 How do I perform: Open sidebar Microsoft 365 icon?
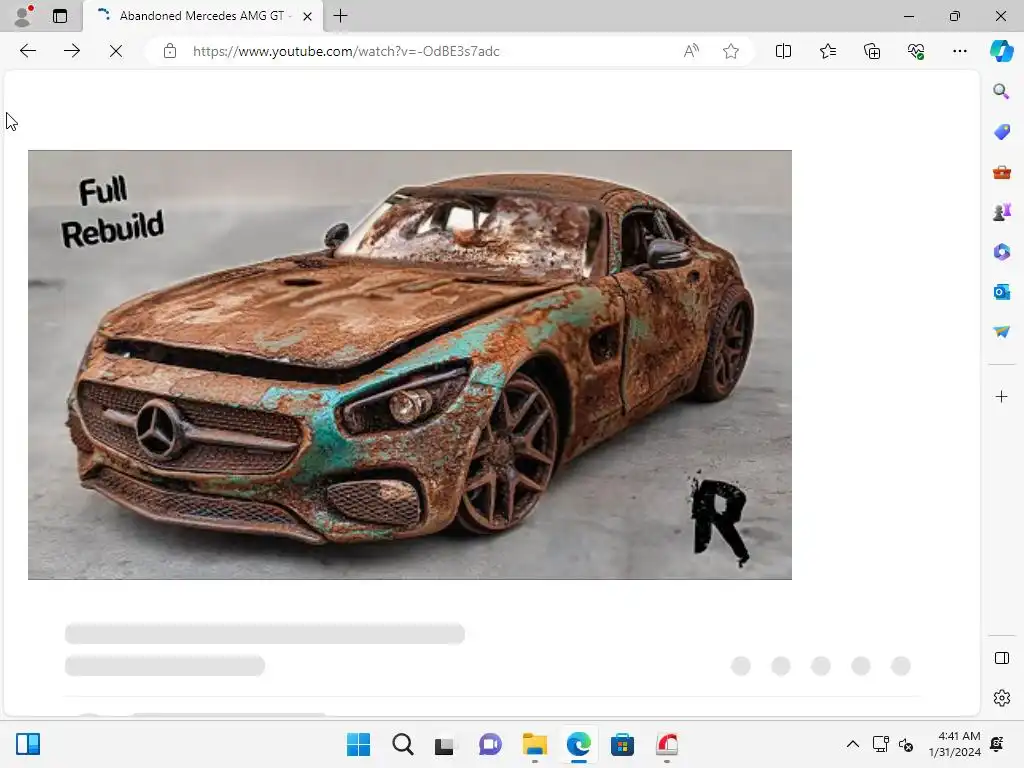1001,251
